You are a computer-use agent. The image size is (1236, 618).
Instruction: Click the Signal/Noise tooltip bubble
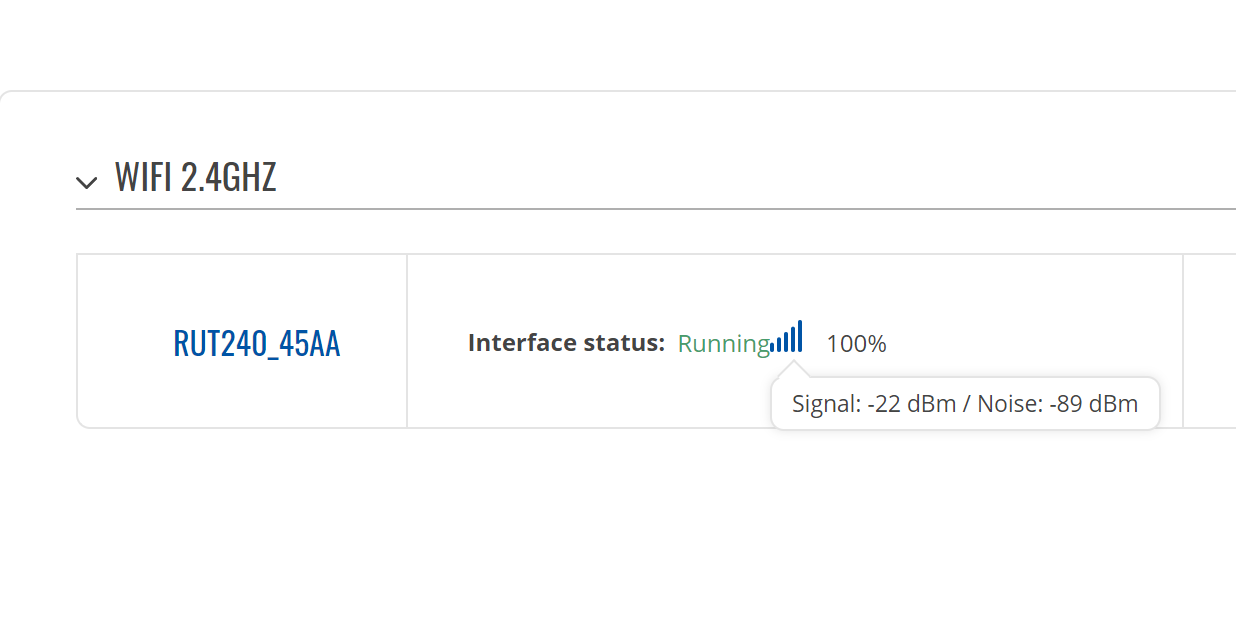pyautogui.click(x=965, y=404)
